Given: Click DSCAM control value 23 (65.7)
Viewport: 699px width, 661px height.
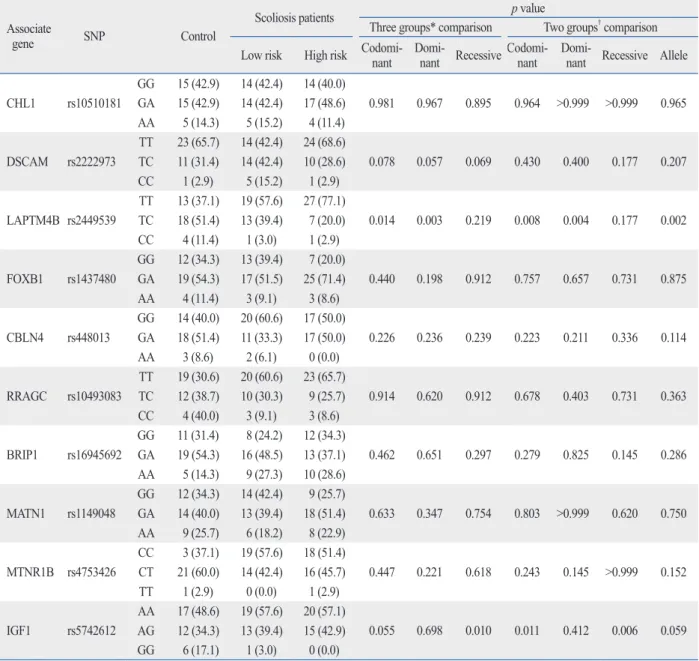Looking at the screenshot, I should click(198, 142).
